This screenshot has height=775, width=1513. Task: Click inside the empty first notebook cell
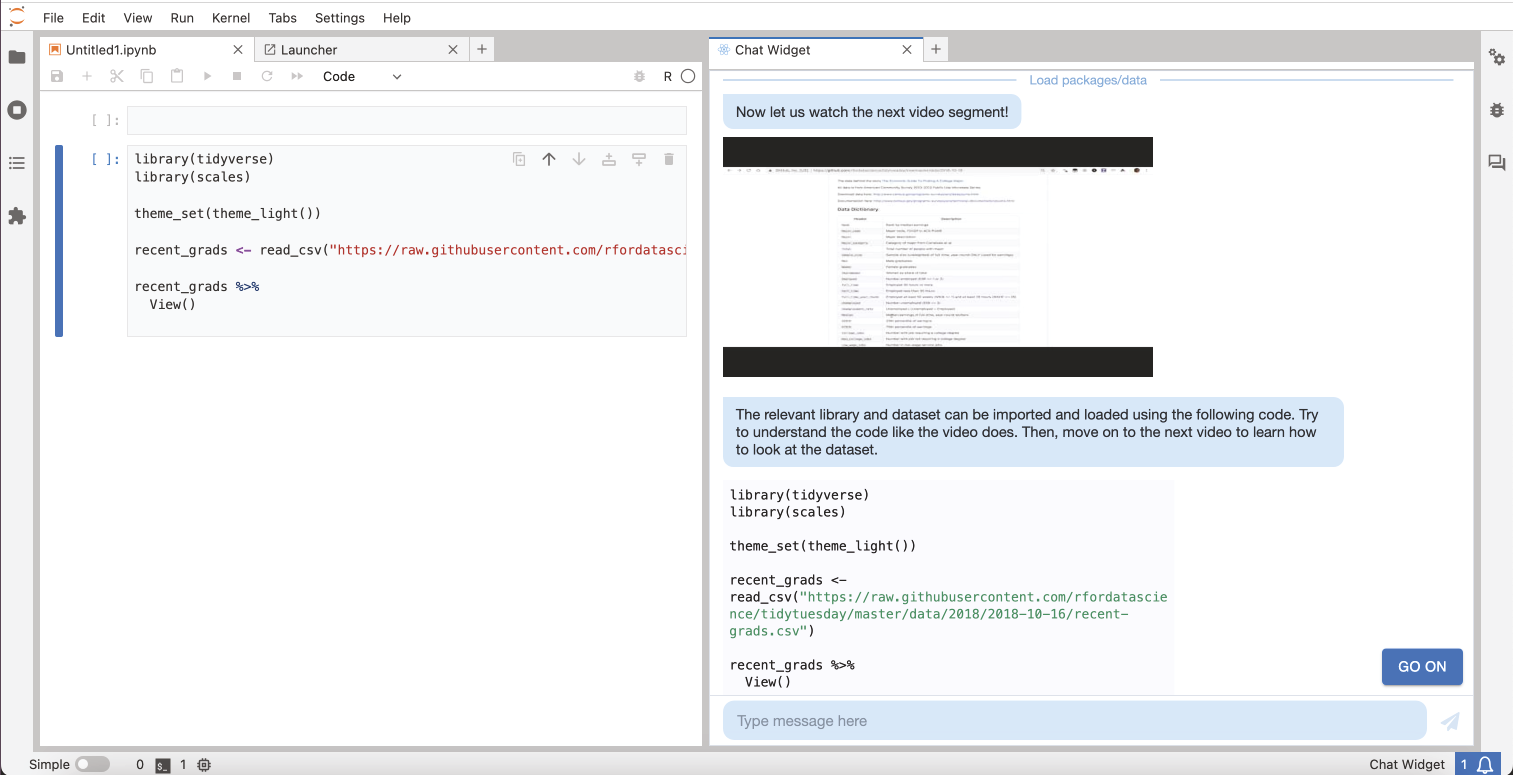pyautogui.click(x=407, y=121)
